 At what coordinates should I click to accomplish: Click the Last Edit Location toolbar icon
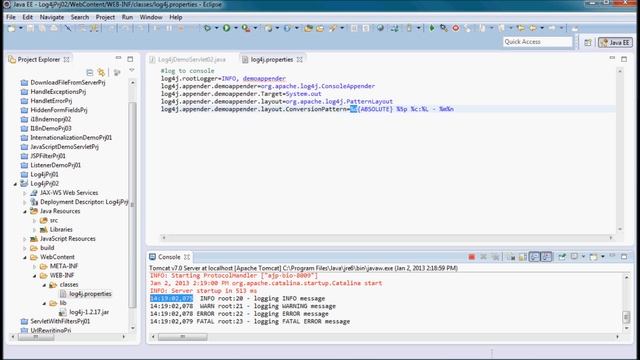pos(521,28)
